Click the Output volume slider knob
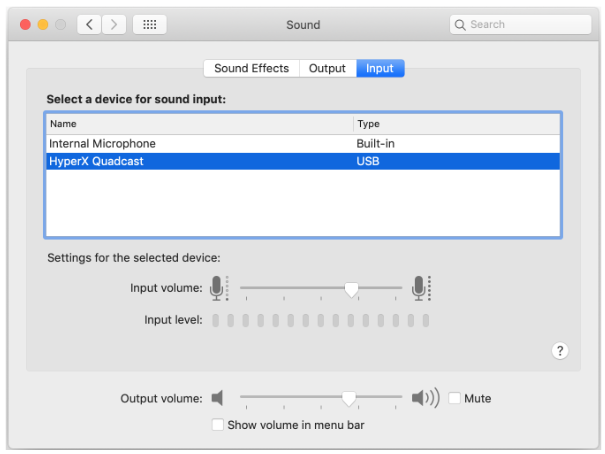605x454 pixels. [x=348, y=398]
